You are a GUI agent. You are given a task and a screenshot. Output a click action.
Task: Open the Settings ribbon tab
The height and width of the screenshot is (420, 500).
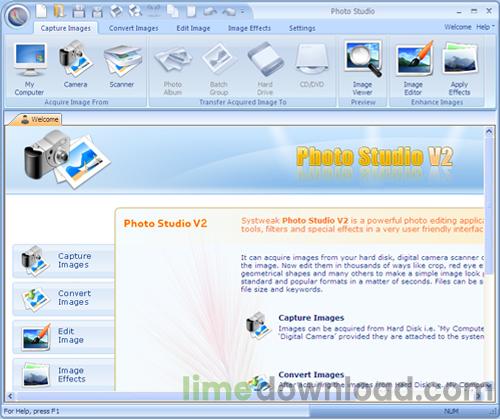point(302,28)
